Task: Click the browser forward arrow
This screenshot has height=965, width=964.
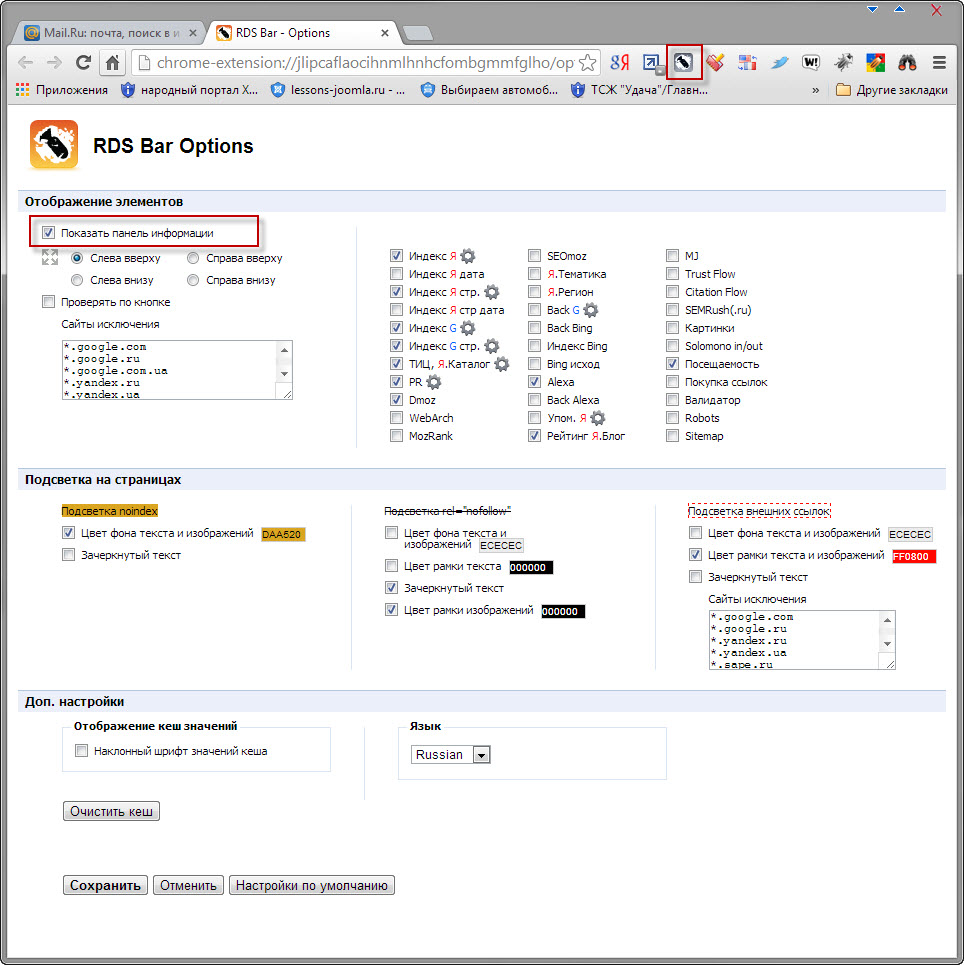Action: pos(55,62)
